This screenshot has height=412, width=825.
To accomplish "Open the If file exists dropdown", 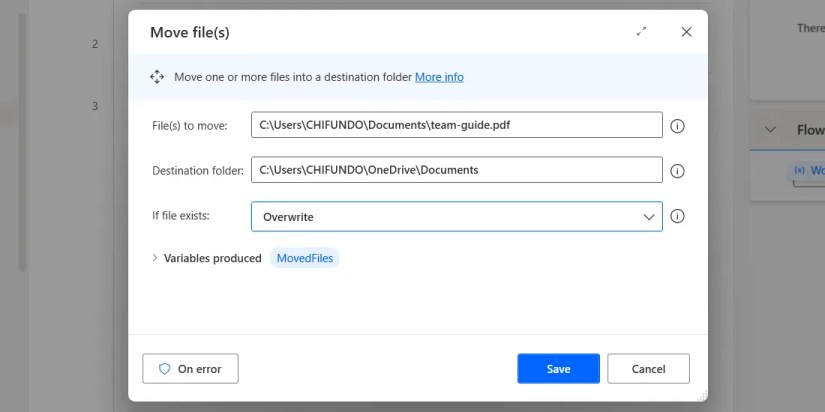I will coord(456,216).
